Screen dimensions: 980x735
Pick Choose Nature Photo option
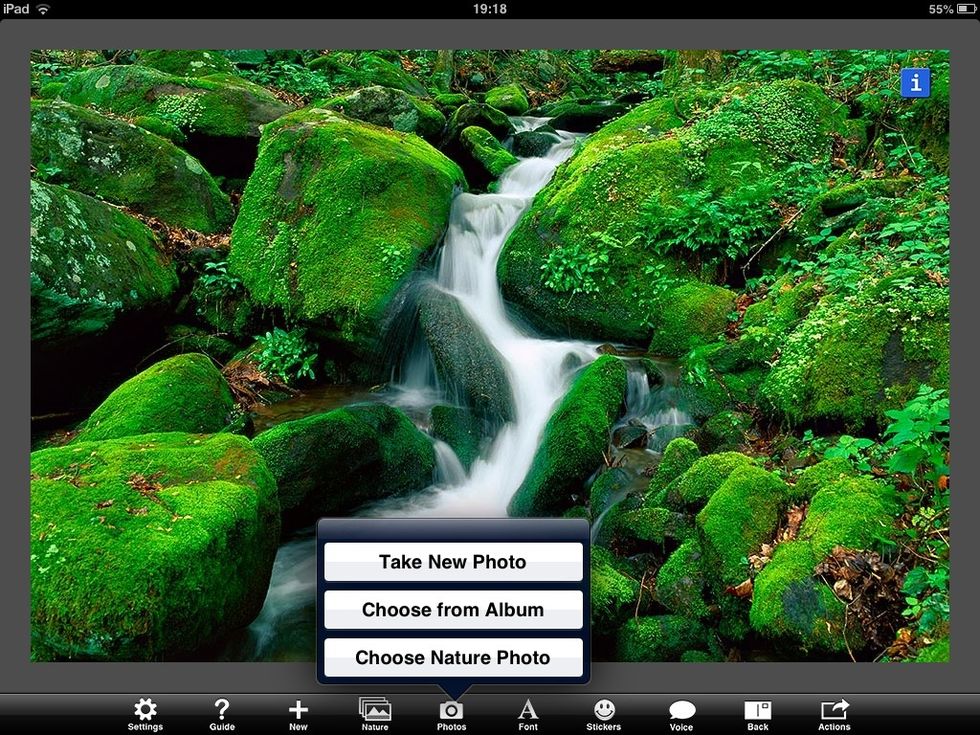click(x=452, y=658)
